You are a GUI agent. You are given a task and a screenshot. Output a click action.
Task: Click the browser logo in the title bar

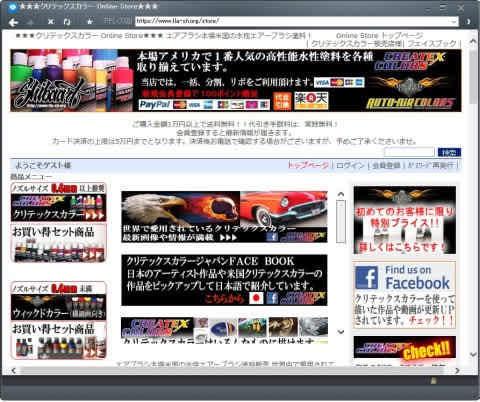(12, 7)
